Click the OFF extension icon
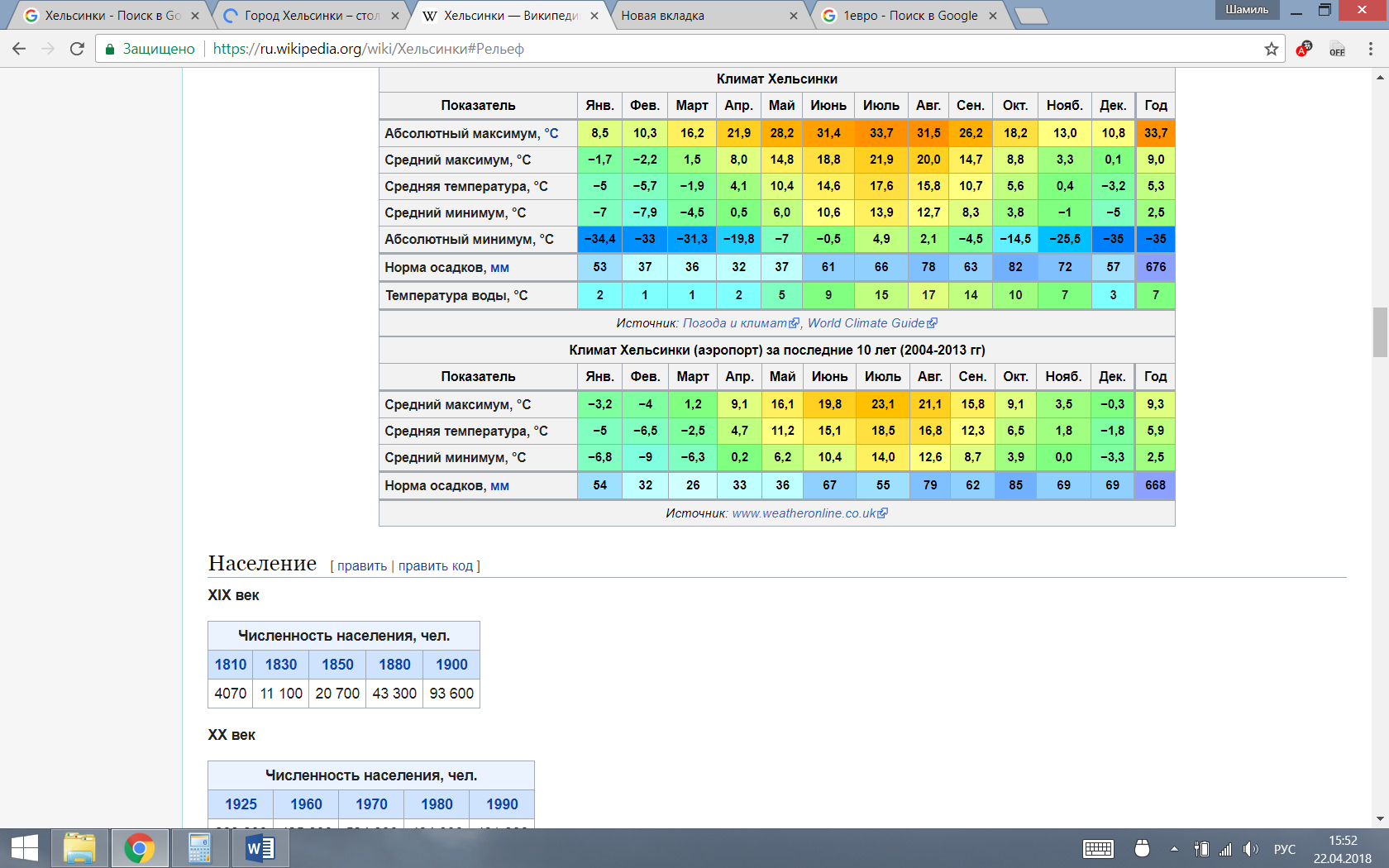Viewport: 1389px width, 868px height. pos(1337,49)
